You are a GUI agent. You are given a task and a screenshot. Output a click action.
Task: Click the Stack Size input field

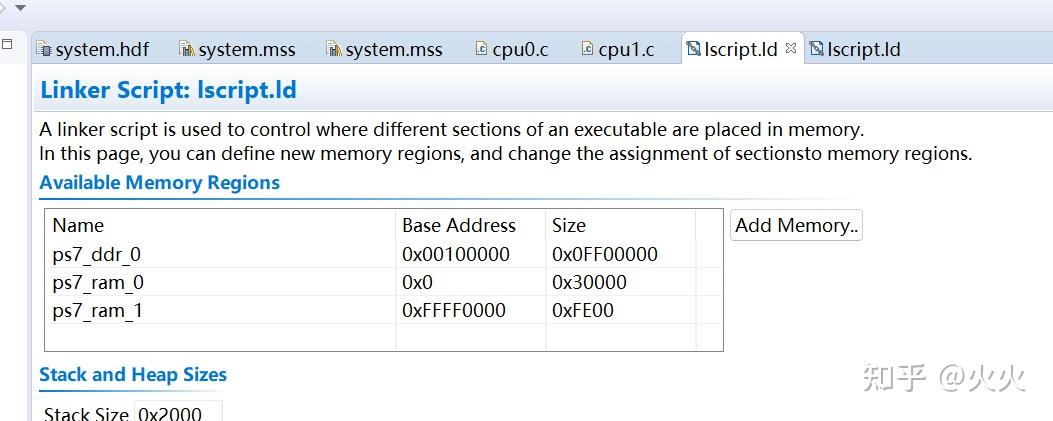pos(178,412)
